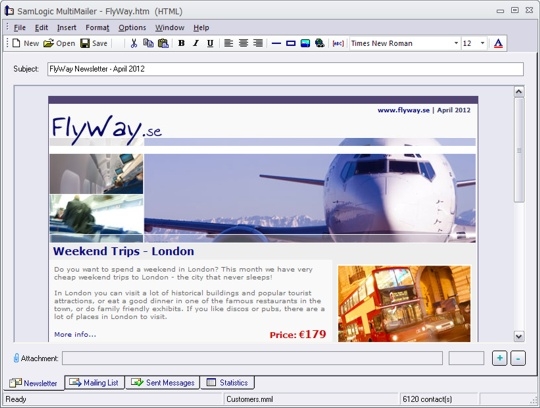The height and width of the screenshot is (408, 540).
Task: Insert a horizontal line
Action: (x=276, y=43)
